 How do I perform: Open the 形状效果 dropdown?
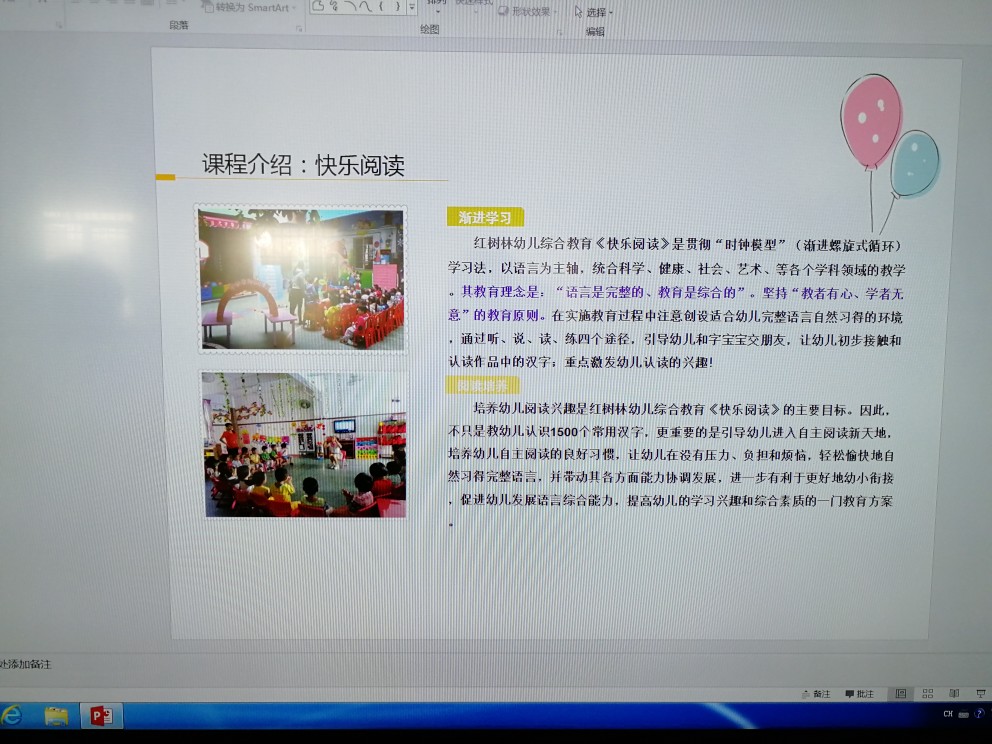point(531,12)
